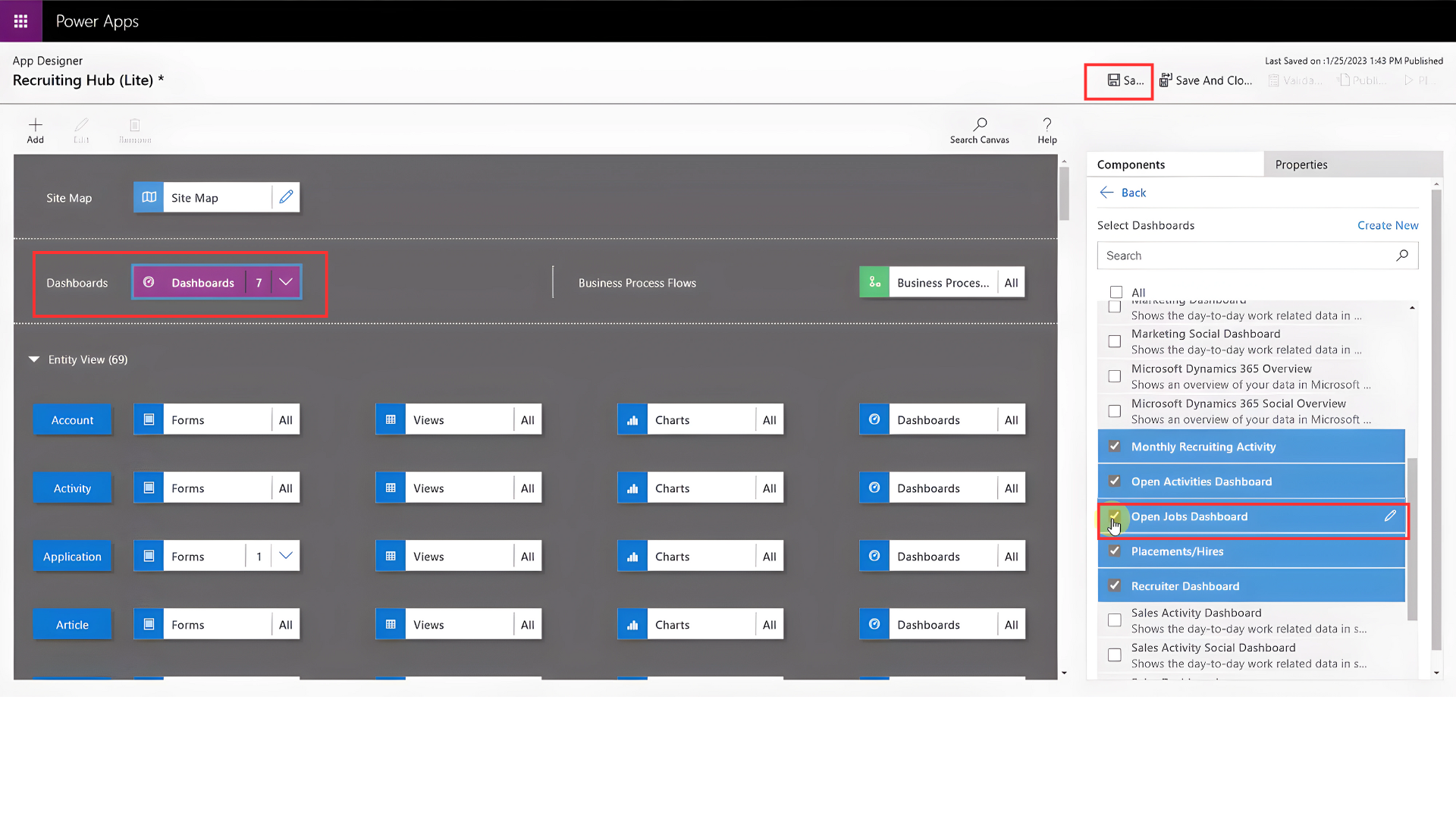The height and width of the screenshot is (819, 1456).
Task: Check Marketing Social Dashboard checkbox
Action: click(x=1115, y=341)
